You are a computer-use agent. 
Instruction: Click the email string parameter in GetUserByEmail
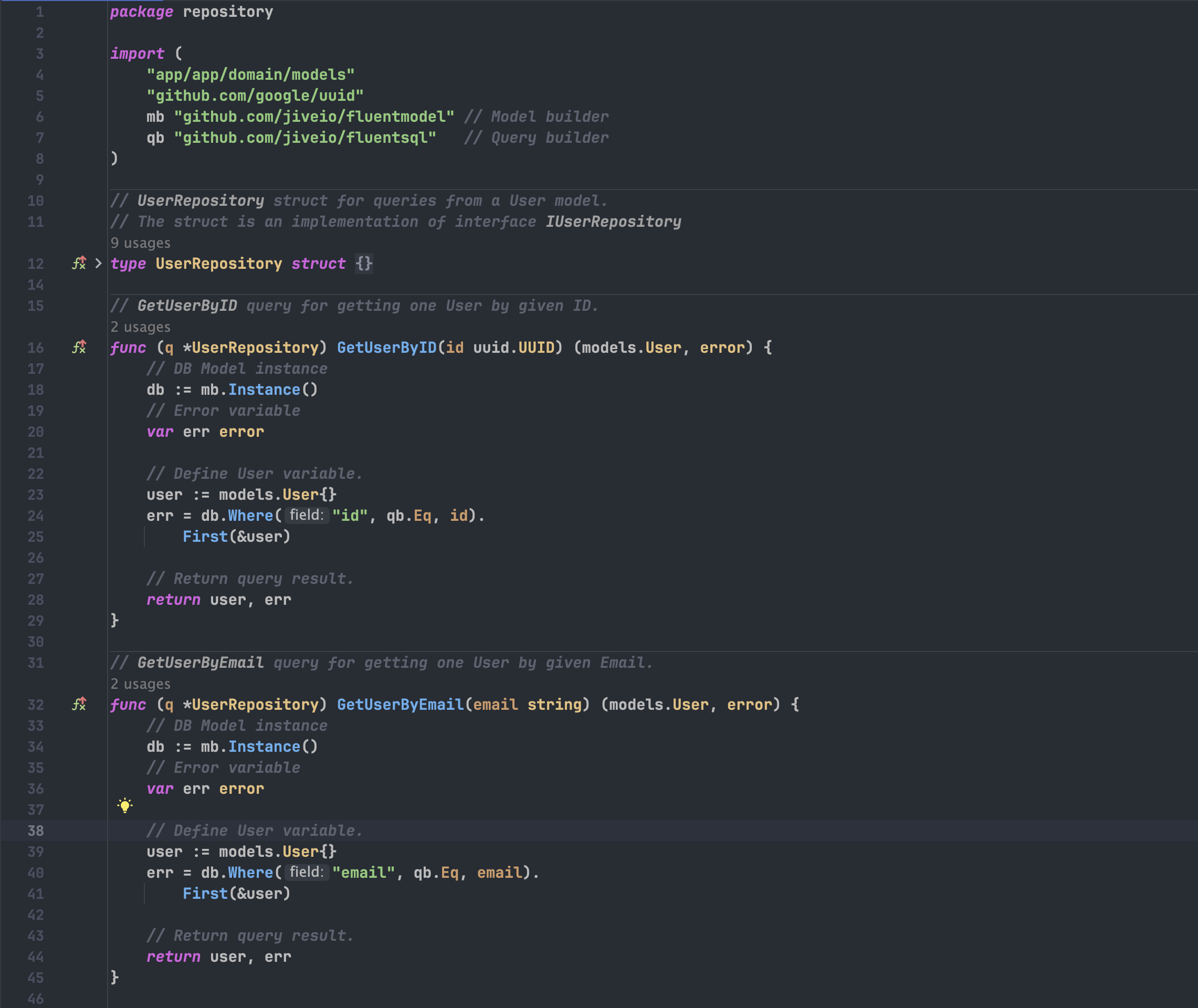click(x=527, y=705)
